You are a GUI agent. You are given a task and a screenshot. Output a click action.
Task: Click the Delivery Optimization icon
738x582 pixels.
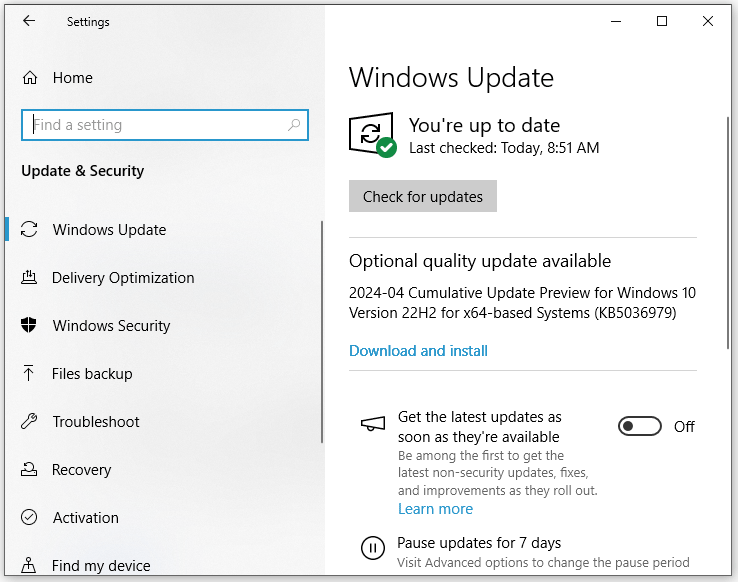coord(29,278)
